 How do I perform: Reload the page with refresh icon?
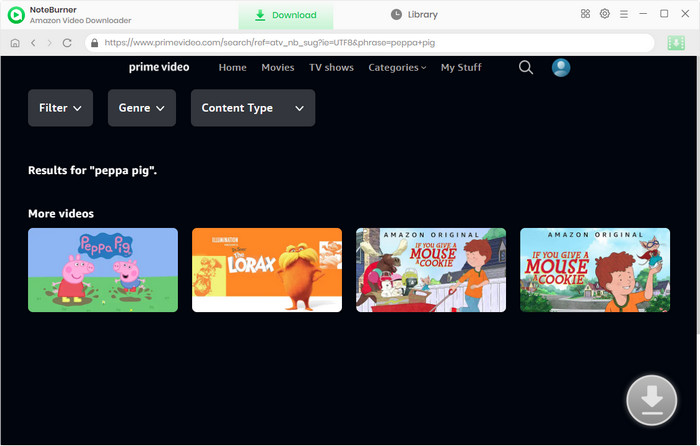tap(67, 43)
